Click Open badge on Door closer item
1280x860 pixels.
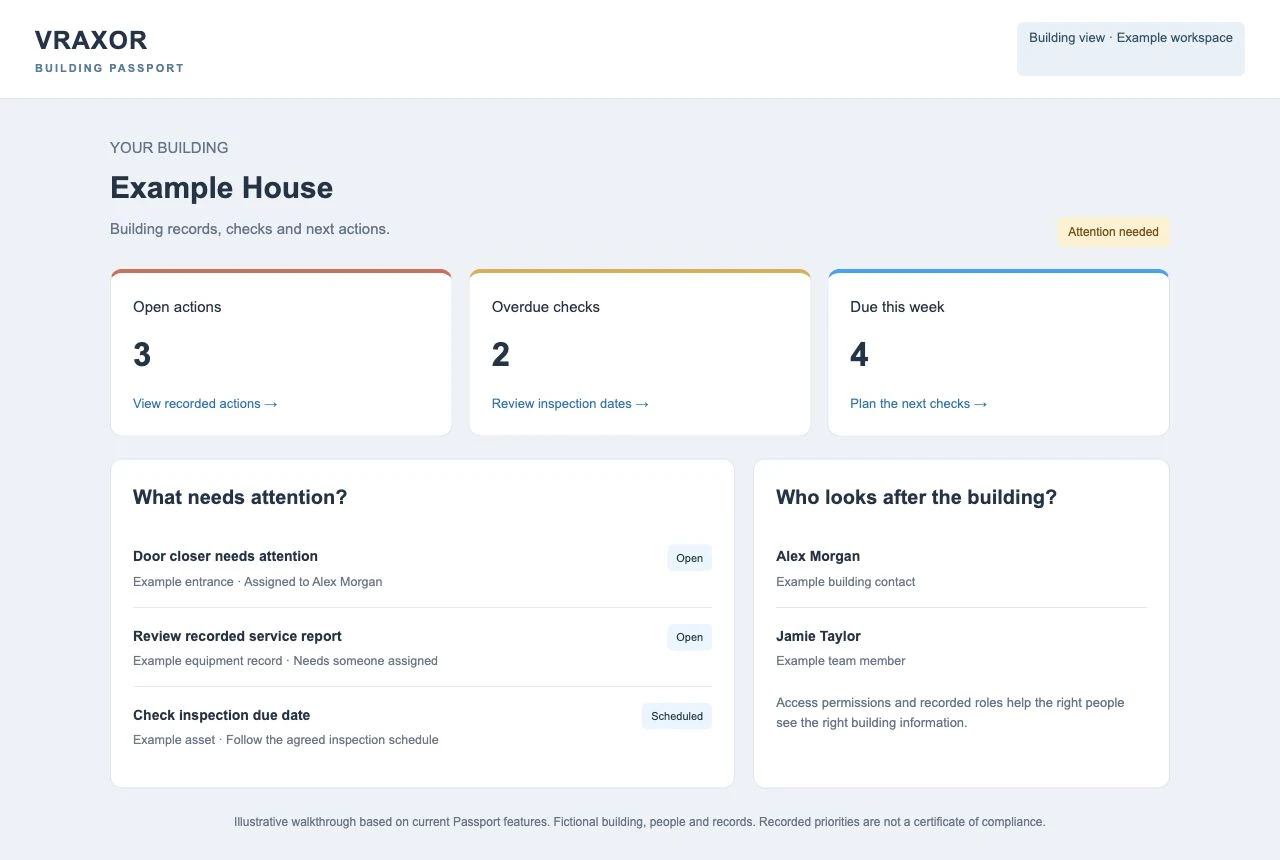pos(689,558)
